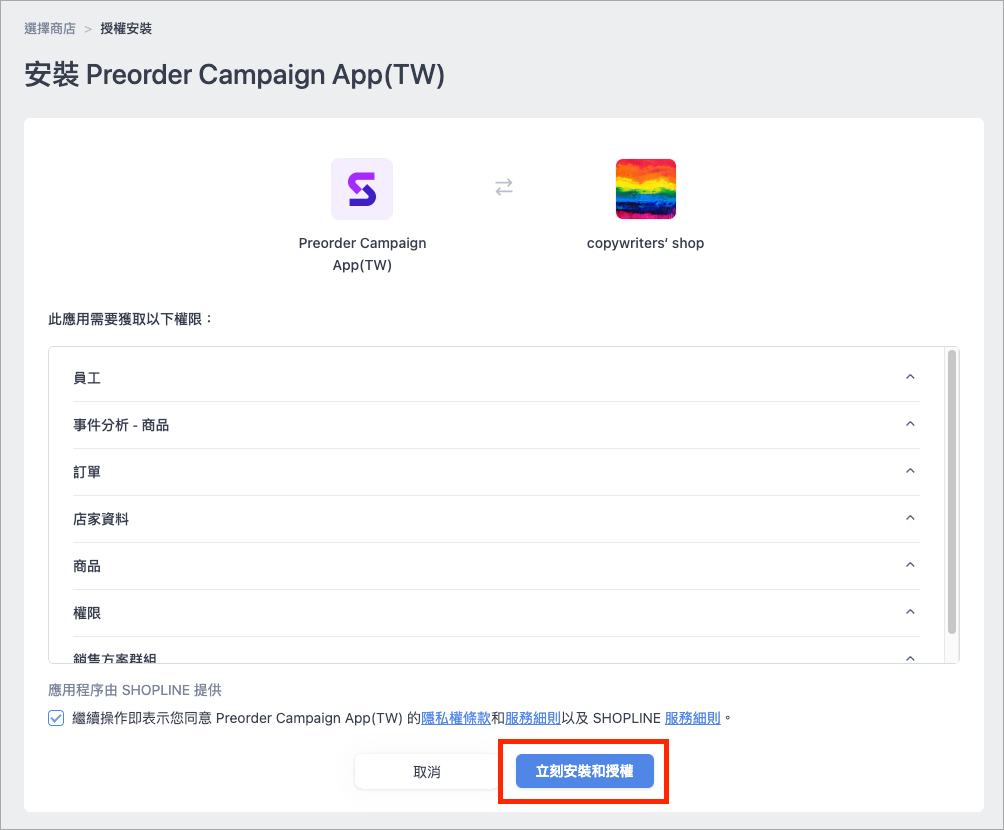Screen dimensions: 1004x830
Task: Click the copywriters' shop rainbow thumbnail
Action: coord(645,189)
